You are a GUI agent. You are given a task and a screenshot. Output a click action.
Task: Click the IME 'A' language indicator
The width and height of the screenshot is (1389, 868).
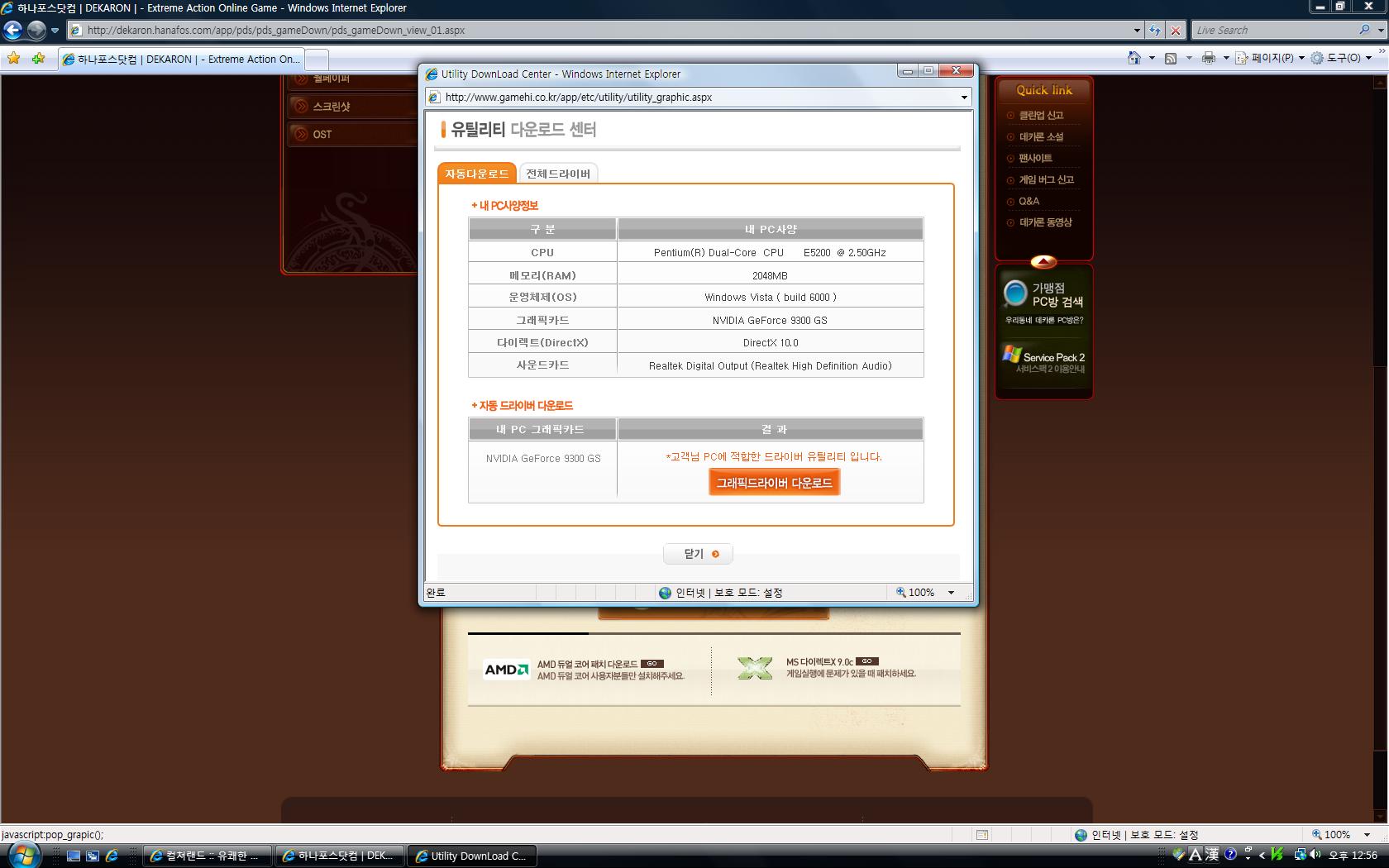(1196, 855)
